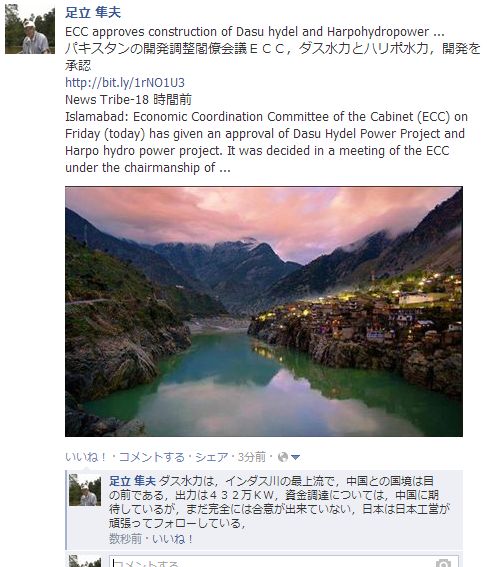Open the post author's profile picture

pyautogui.click(x=30, y=29)
